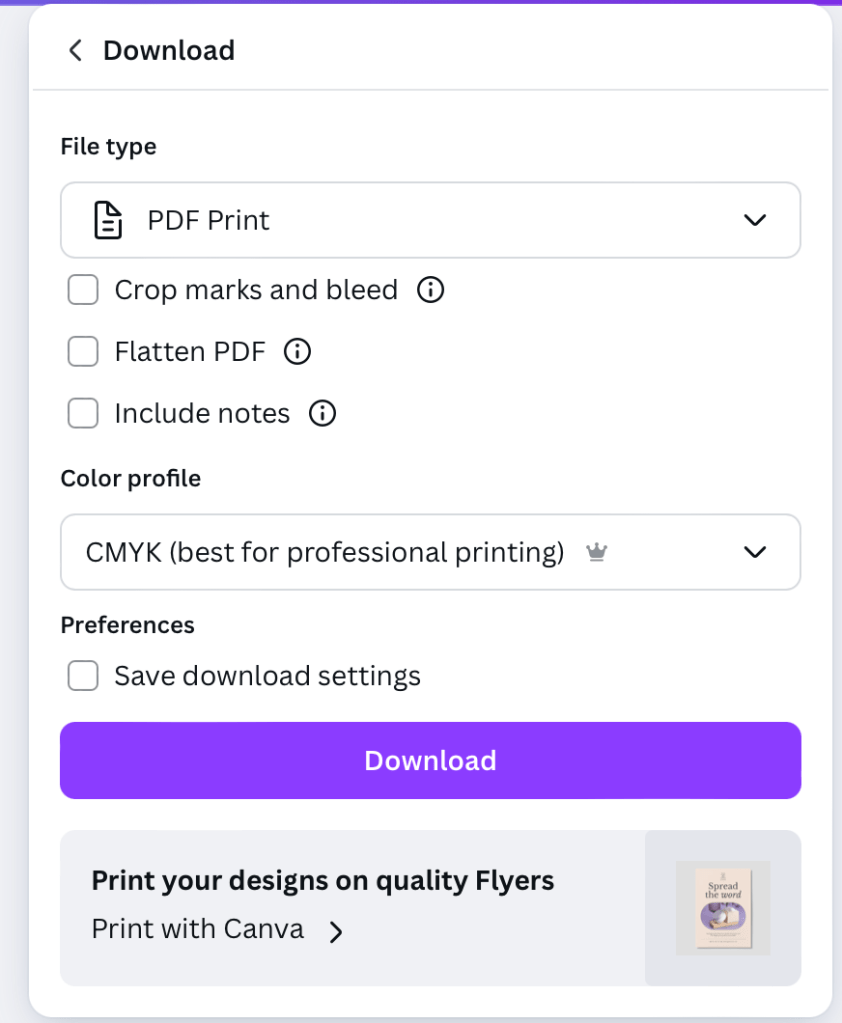Click the PDF document icon in File type
The image size is (842, 1023).
coord(108,220)
